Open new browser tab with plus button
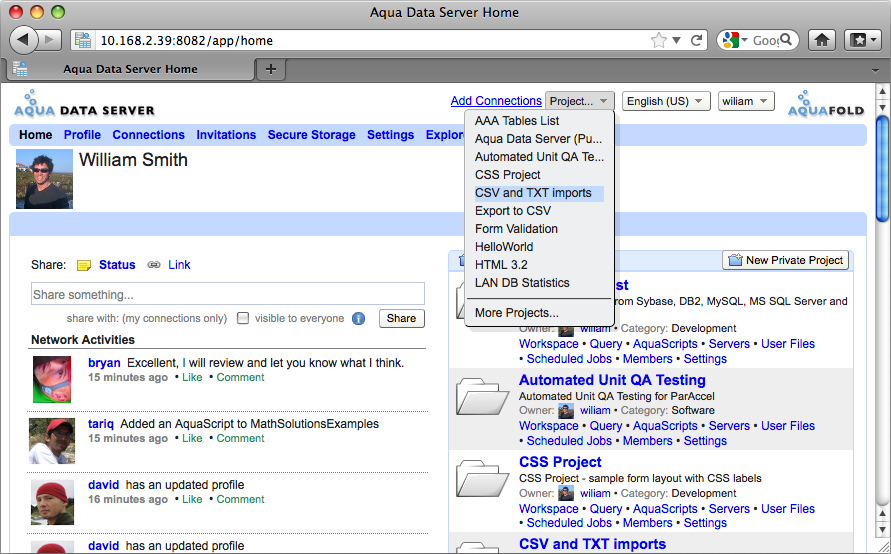This screenshot has height=554, width=891. 270,69
